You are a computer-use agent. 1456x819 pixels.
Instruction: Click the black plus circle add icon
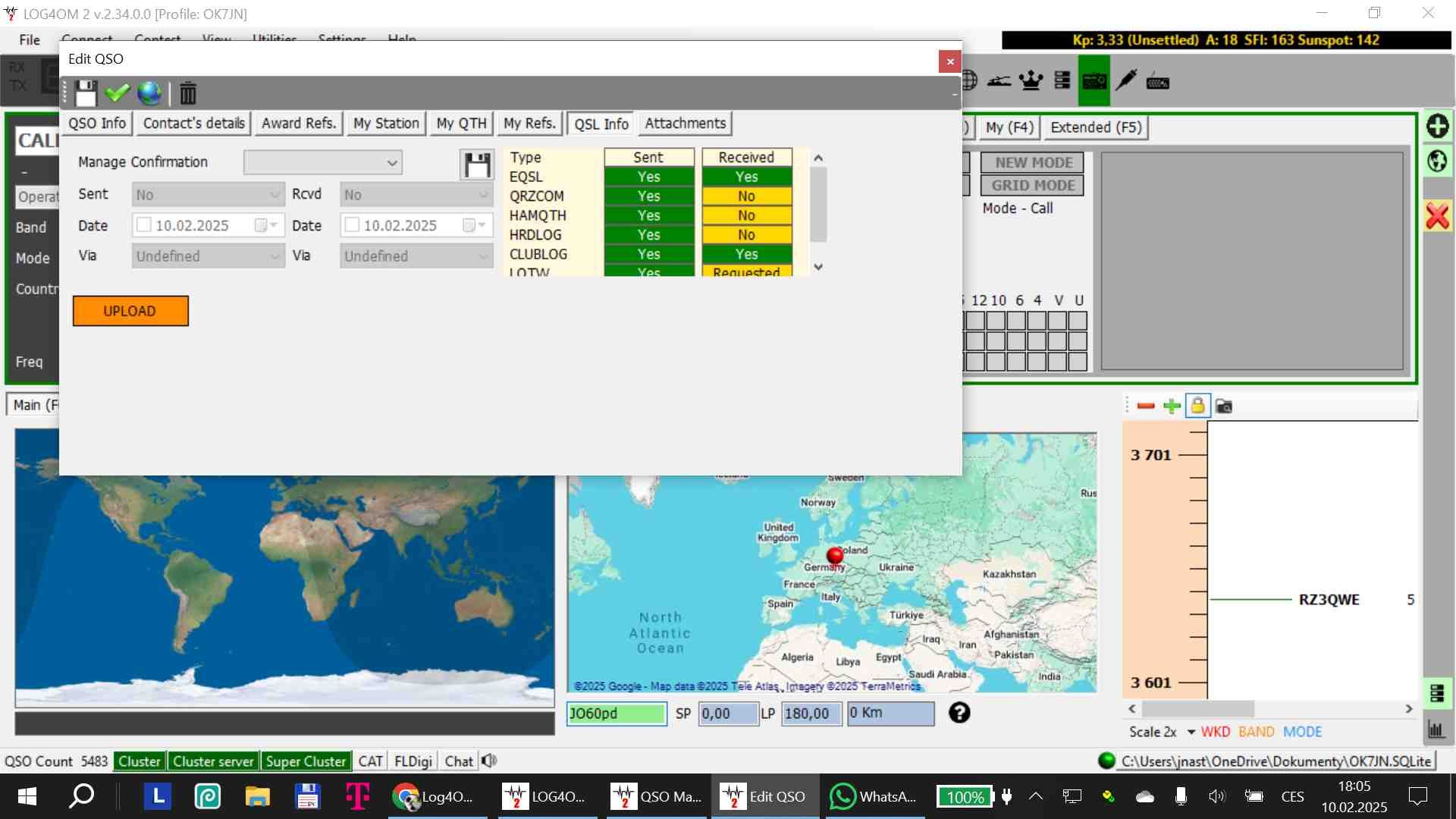point(1437,126)
